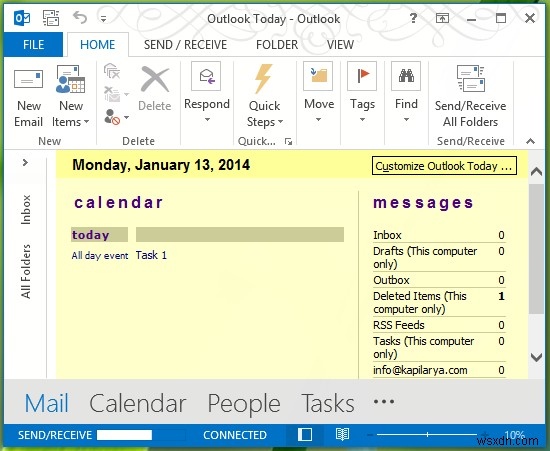Click CONNECTED status text
Viewport: 550px width, 451px height.
point(235,435)
